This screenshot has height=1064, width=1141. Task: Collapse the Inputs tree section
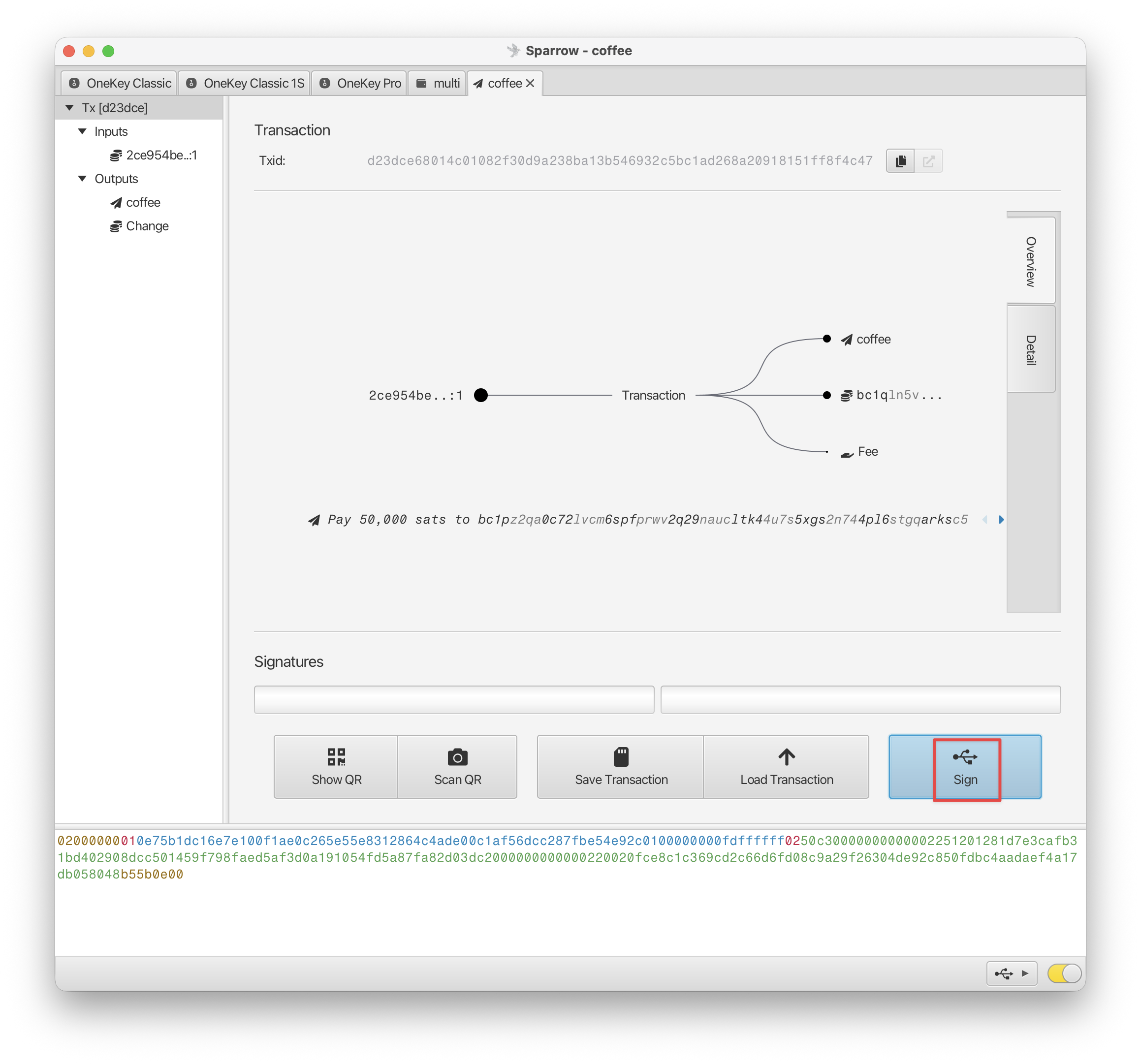[83, 131]
